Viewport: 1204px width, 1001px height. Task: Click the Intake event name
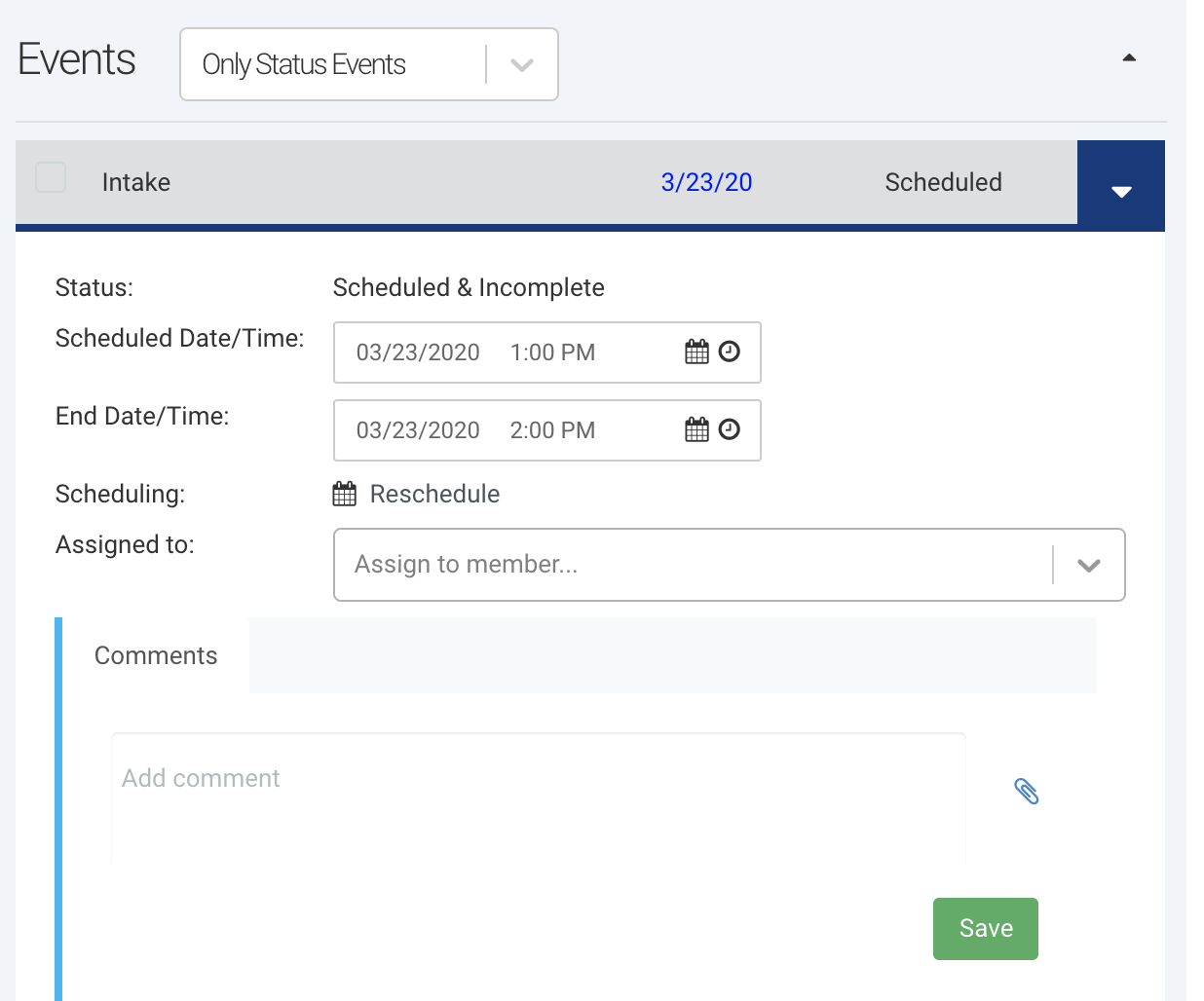tap(136, 182)
